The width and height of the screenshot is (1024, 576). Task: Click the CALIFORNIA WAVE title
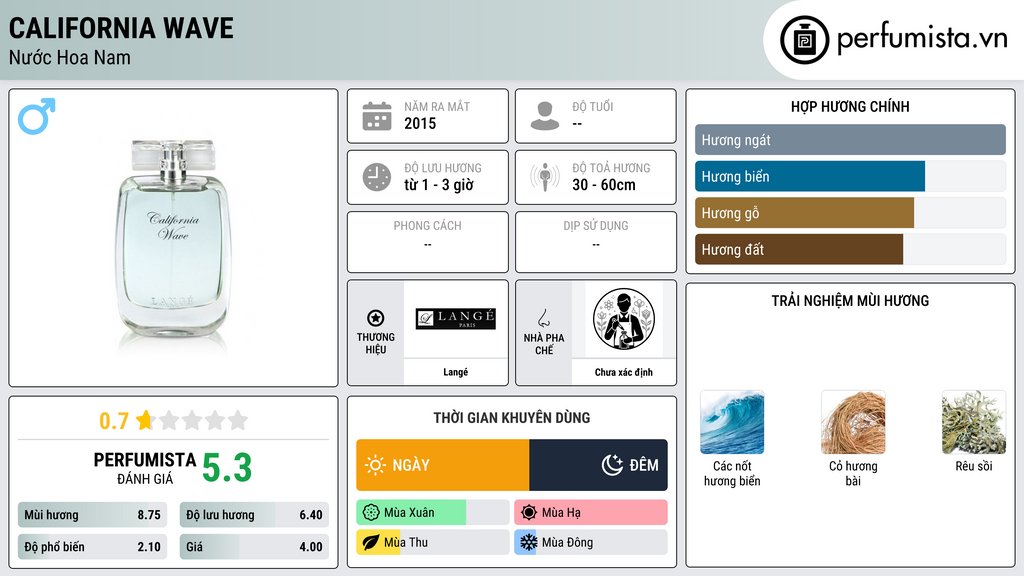pos(121,28)
